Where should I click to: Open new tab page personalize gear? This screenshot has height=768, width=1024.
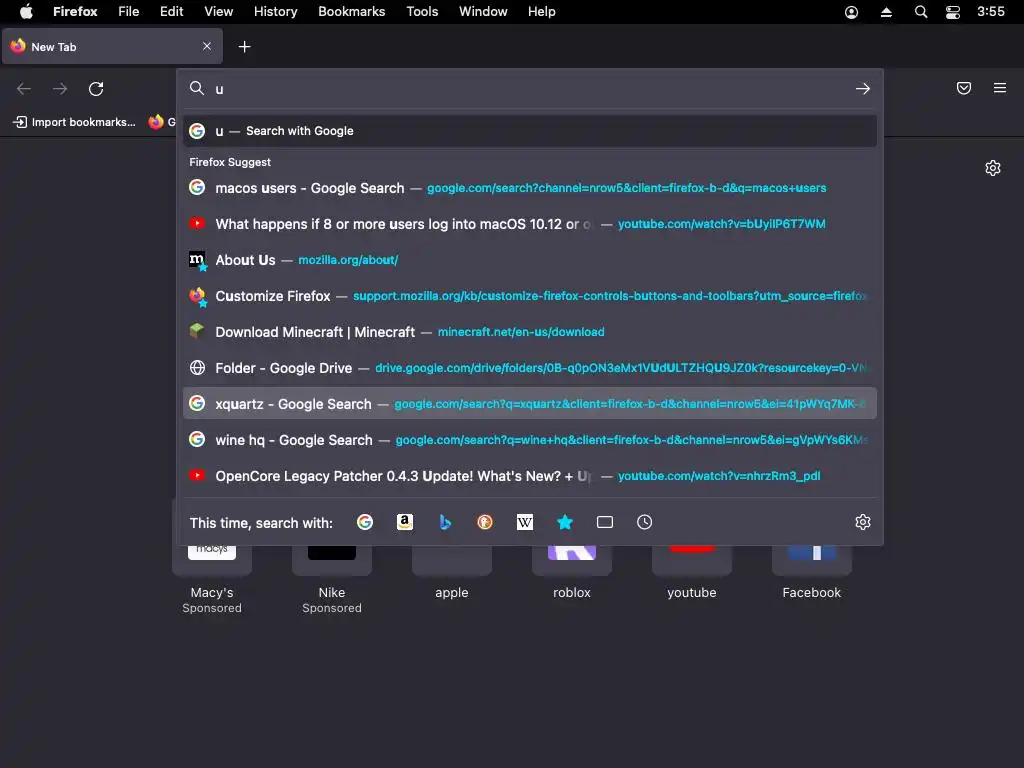pos(993,168)
